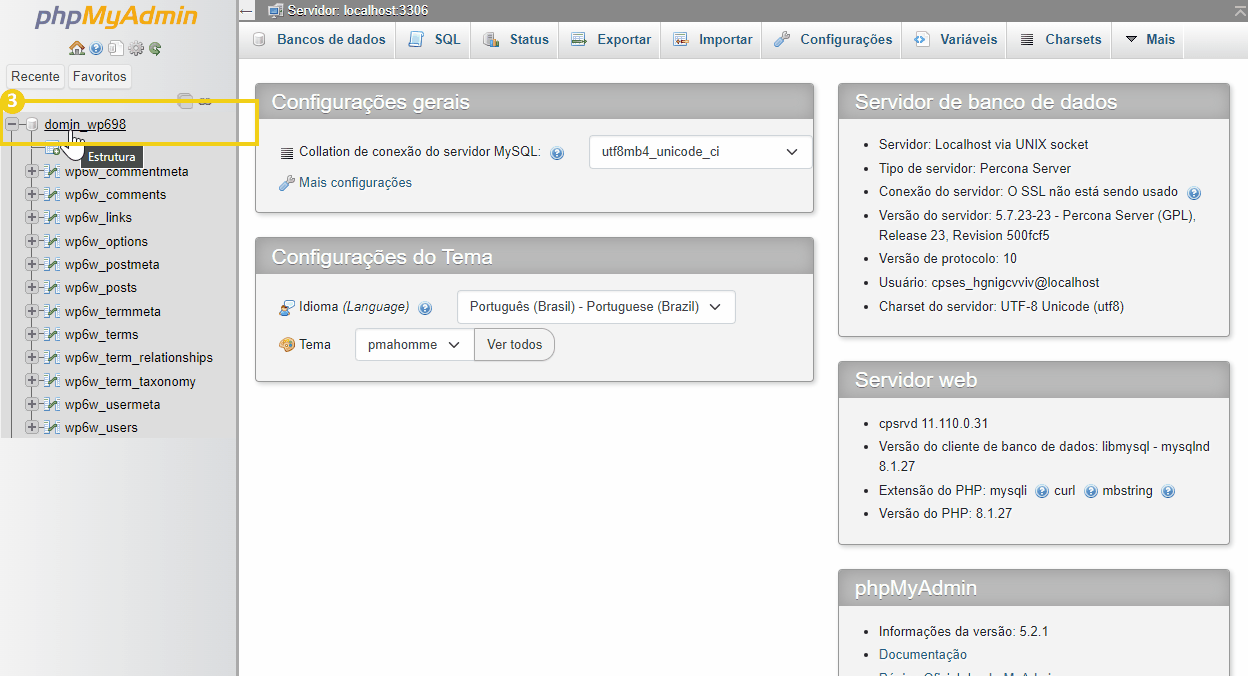The height and width of the screenshot is (676, 1248).
Task: Open the Configurações tab
Action: [833, 40]
